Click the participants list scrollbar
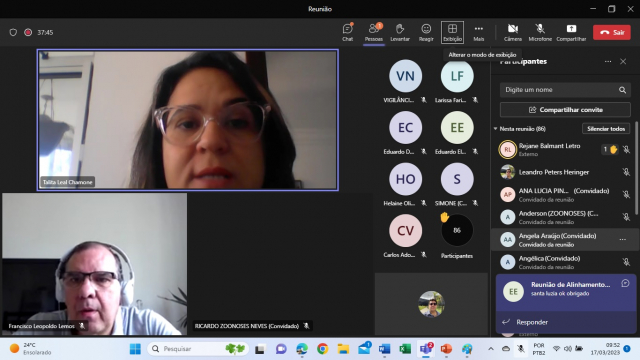Viewport: 640px width, 360px height. (x=637, y=168)
